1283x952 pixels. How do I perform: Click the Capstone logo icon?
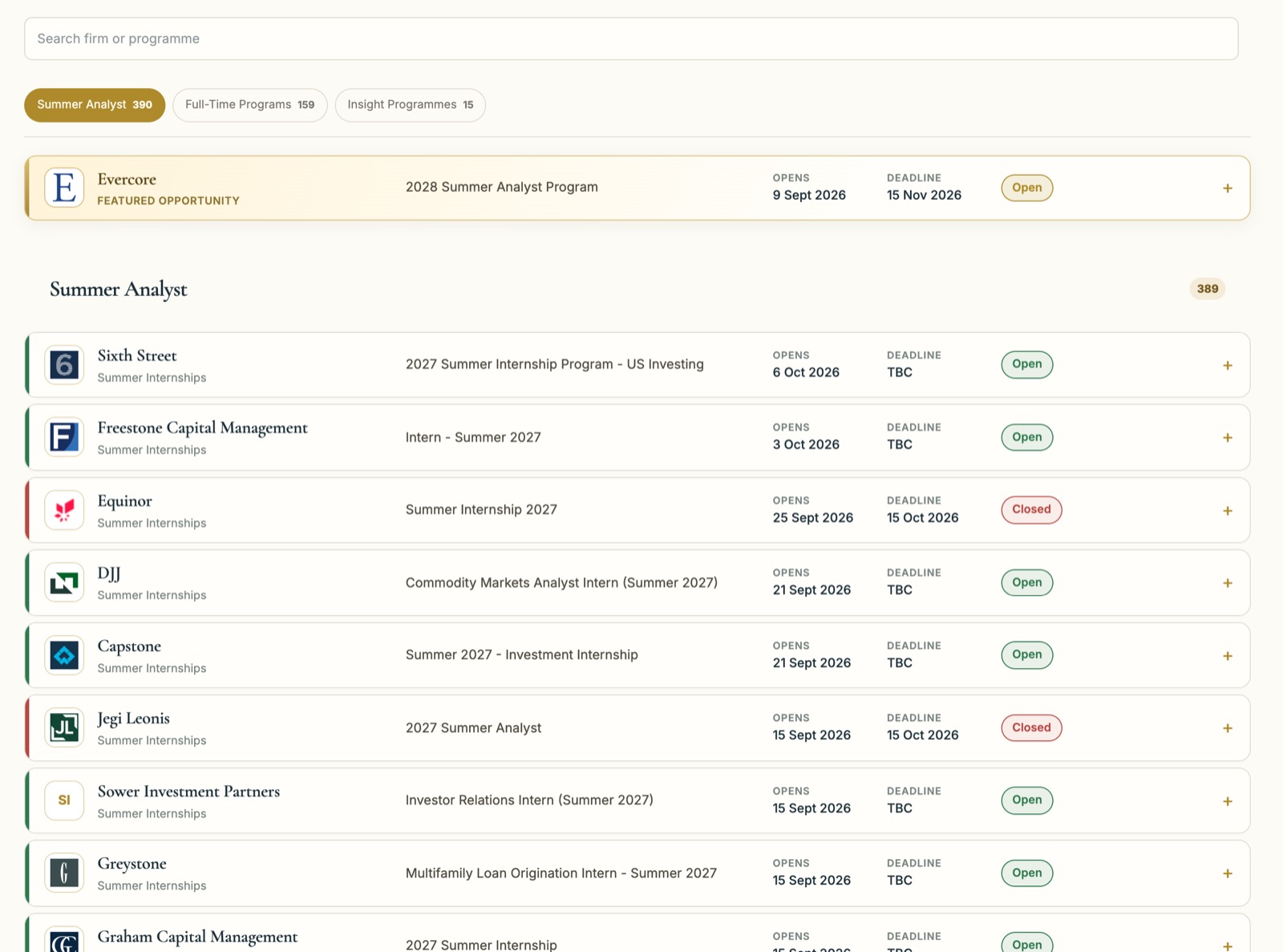coord(64,655)
